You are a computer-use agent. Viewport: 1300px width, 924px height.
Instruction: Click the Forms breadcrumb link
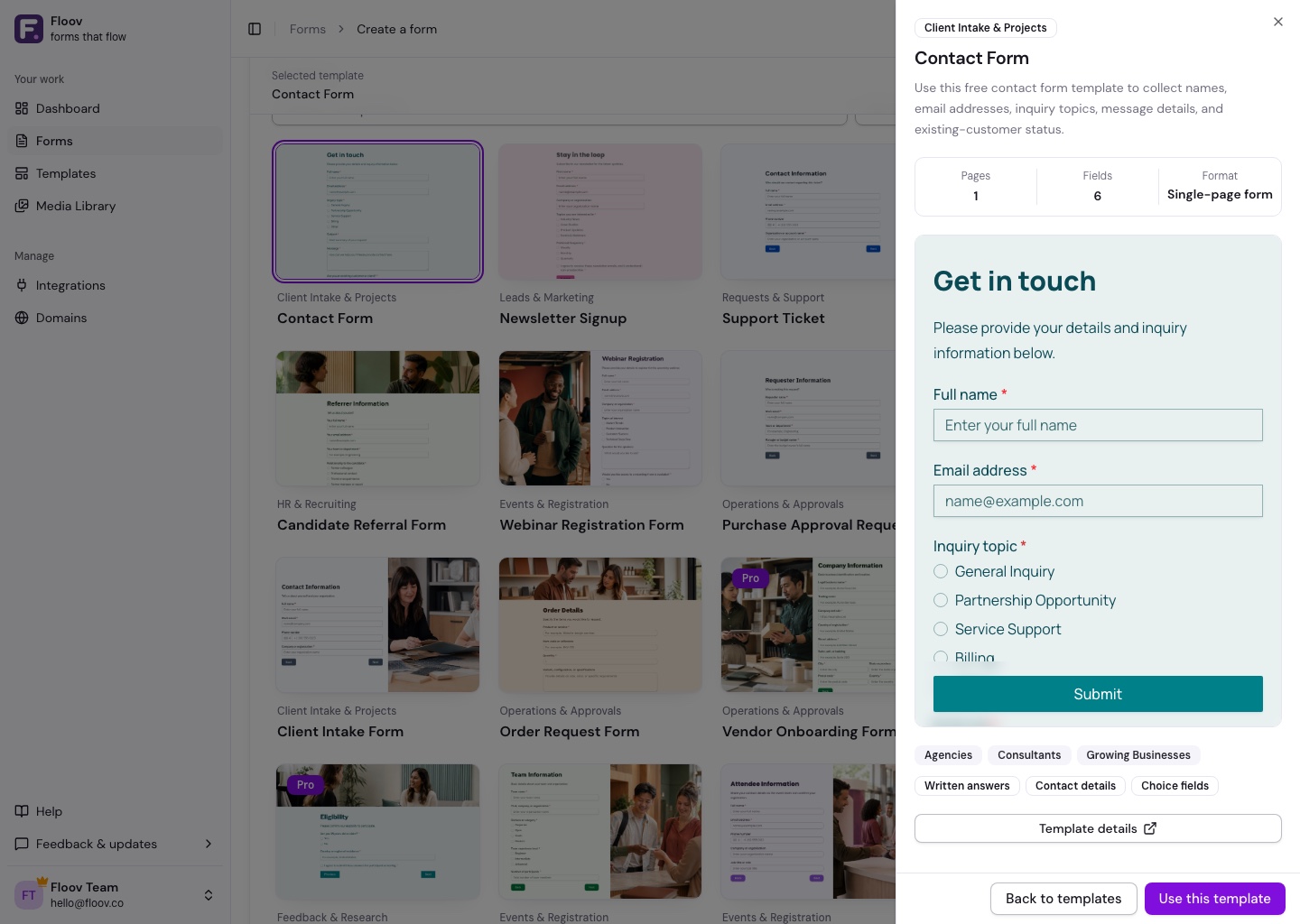point(308,29)
